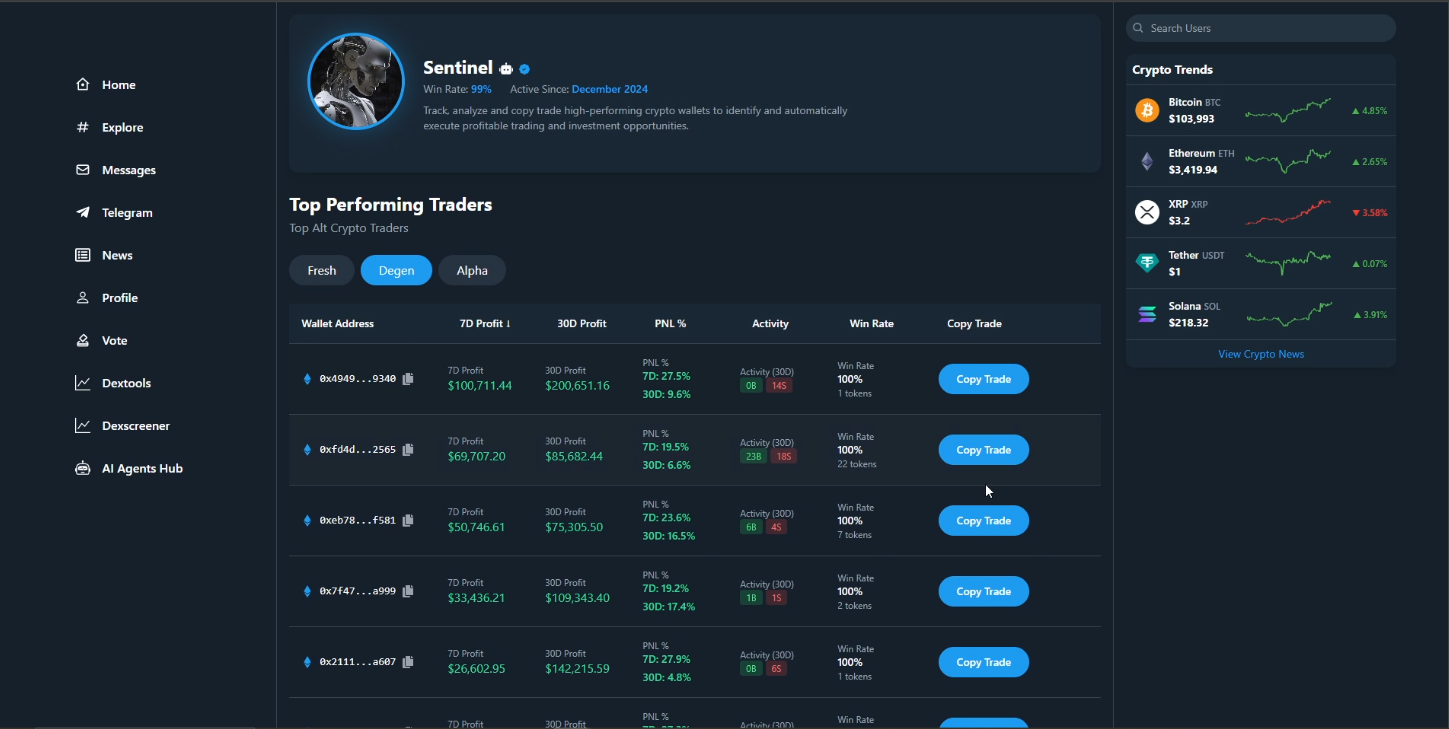1449x729 pixels.
Task: Sort table by 7D Profit column
Action: pyautogui.click(x=485, y=324)
